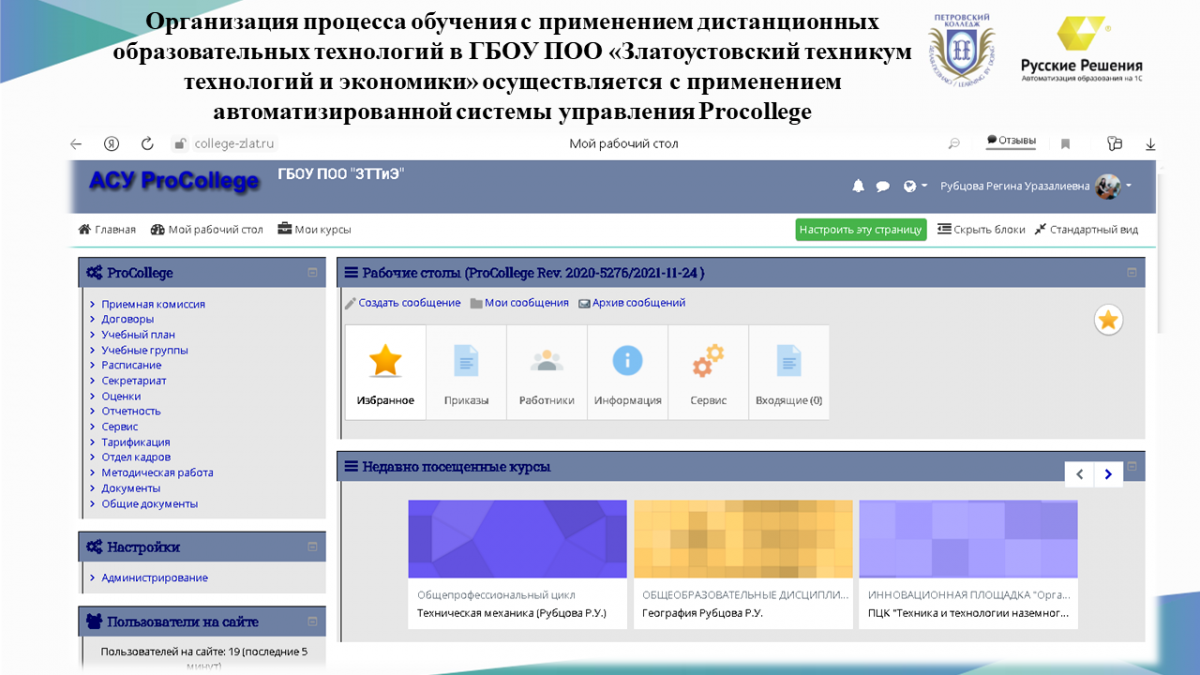This screenshot has width=1200, height=675.
Task: Expand Приемная комиссия tree item
Action: [x=153, y=304]
